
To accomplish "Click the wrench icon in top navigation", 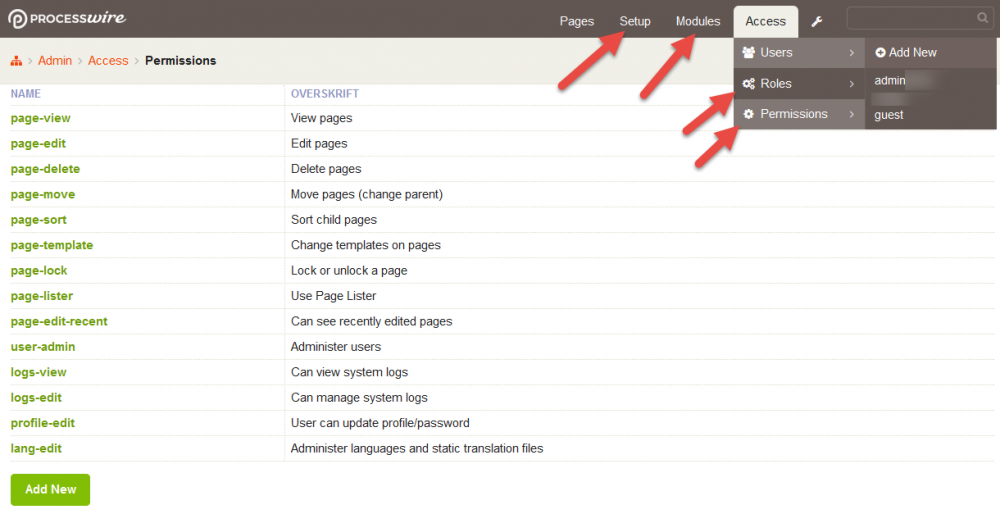I will (x=817, y=22).
